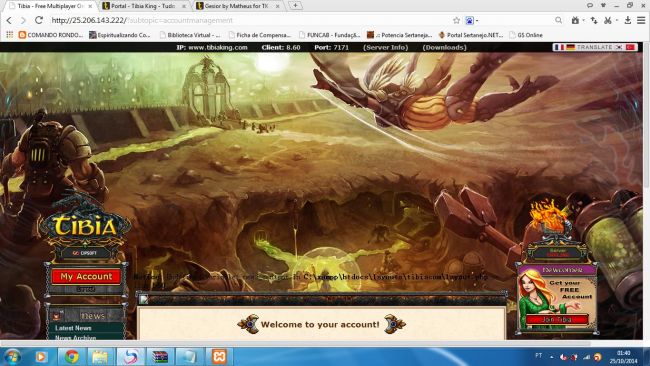Click the downloads arrow extension icon
Viewport: 650px width, 366px height.
(x=628, y=20)
